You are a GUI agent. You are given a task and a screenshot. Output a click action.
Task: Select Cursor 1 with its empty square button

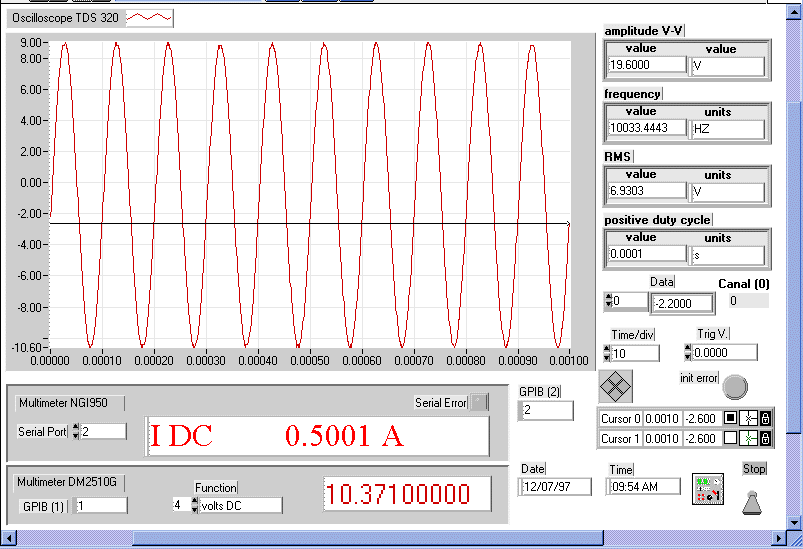730,438
